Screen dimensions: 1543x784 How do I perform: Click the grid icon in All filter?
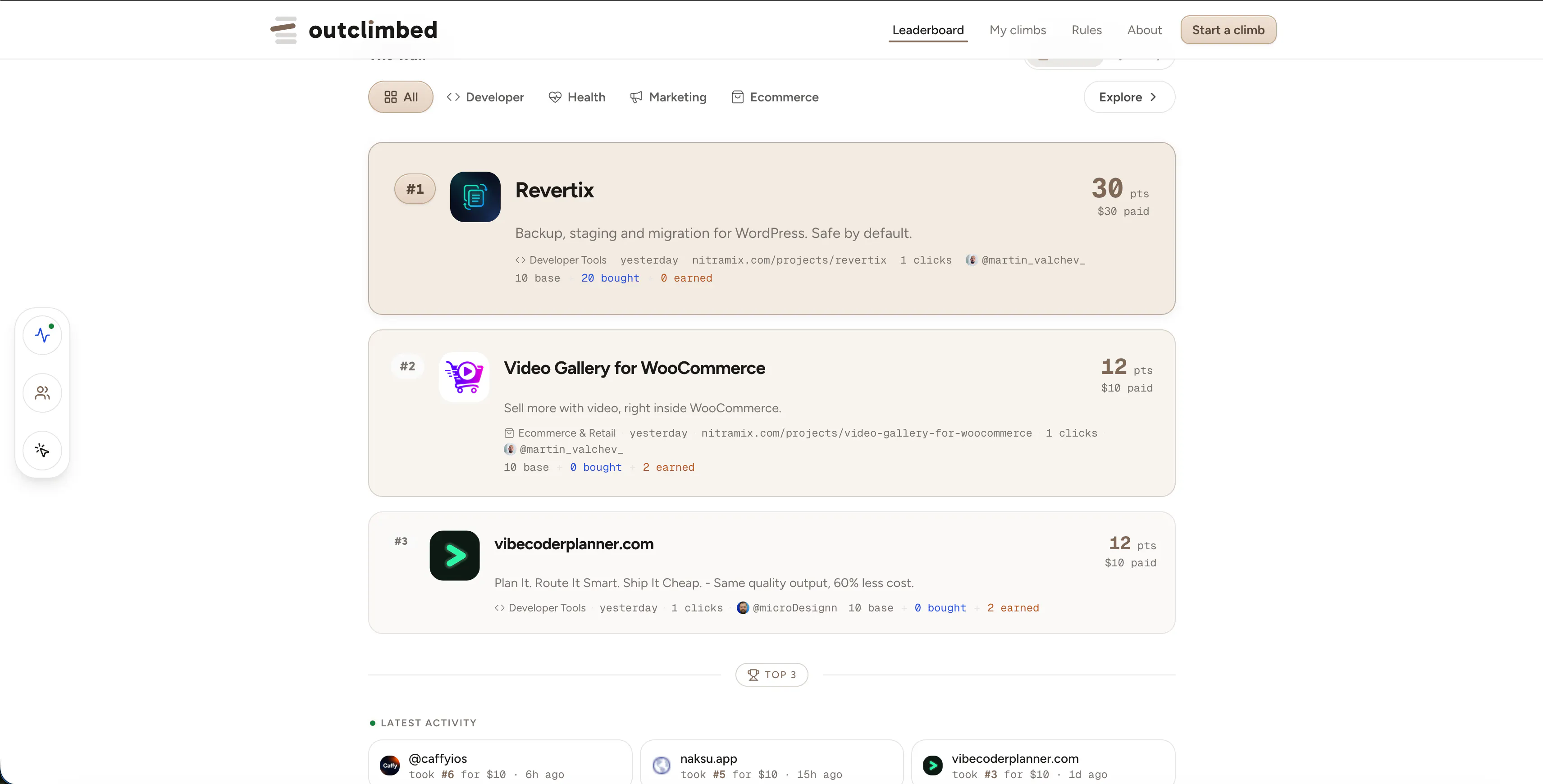[x=391, y=97]
